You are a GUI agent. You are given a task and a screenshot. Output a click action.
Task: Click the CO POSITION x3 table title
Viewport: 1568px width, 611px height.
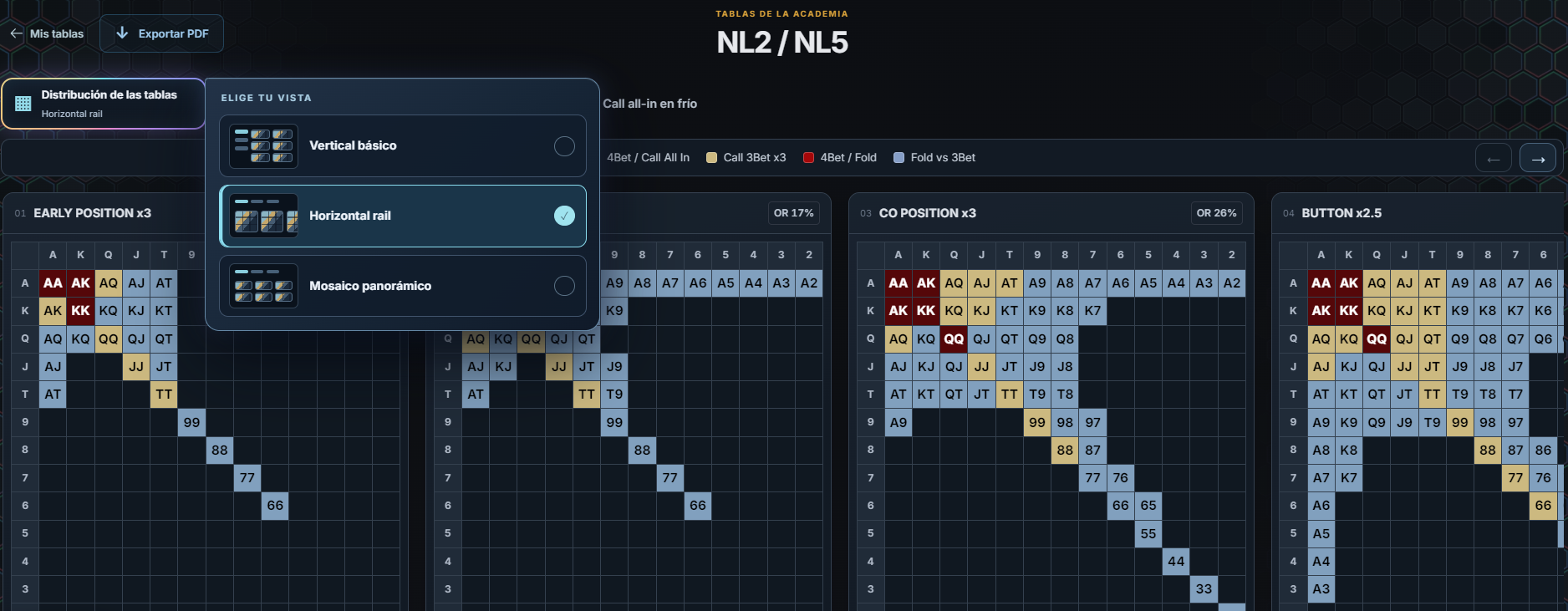coord(927,213)
